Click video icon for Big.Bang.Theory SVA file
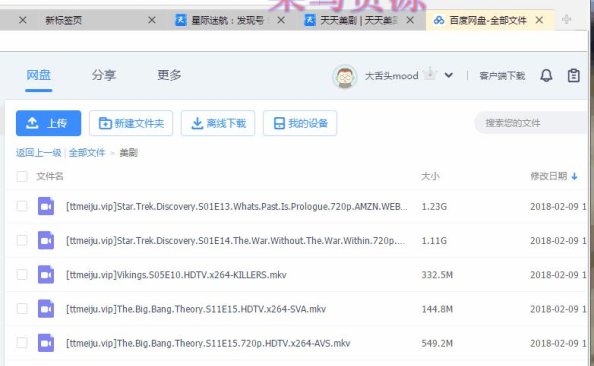 point(46,309)
